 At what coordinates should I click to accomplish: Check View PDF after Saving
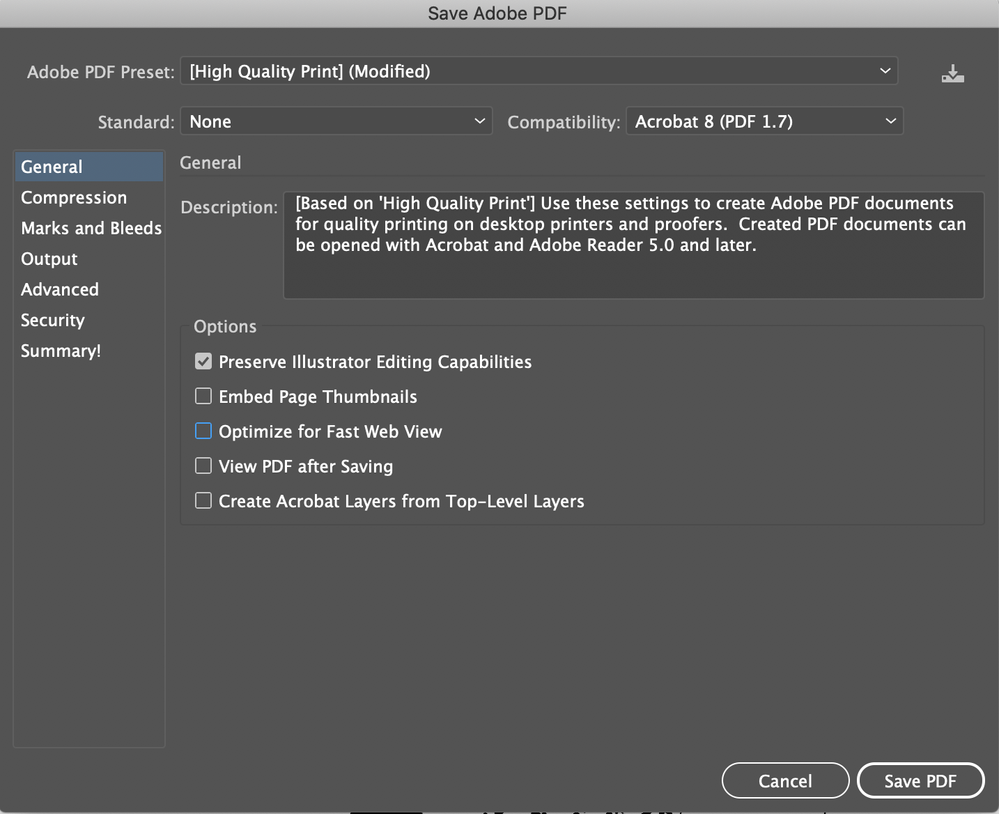[x=203, y=466]
